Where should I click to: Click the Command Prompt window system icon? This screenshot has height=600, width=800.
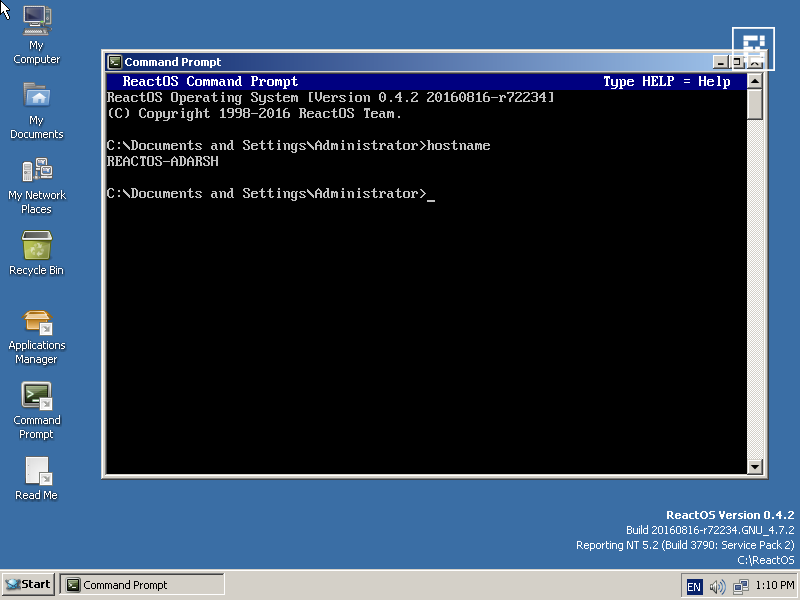pyautogui.click(x=115, y=62)
